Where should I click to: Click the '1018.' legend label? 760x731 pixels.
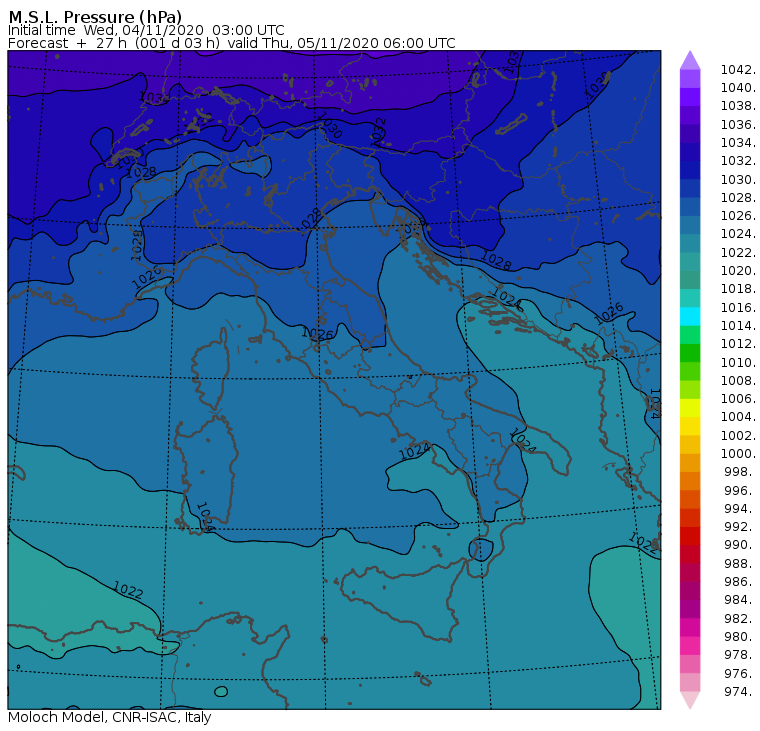point(738,289)
